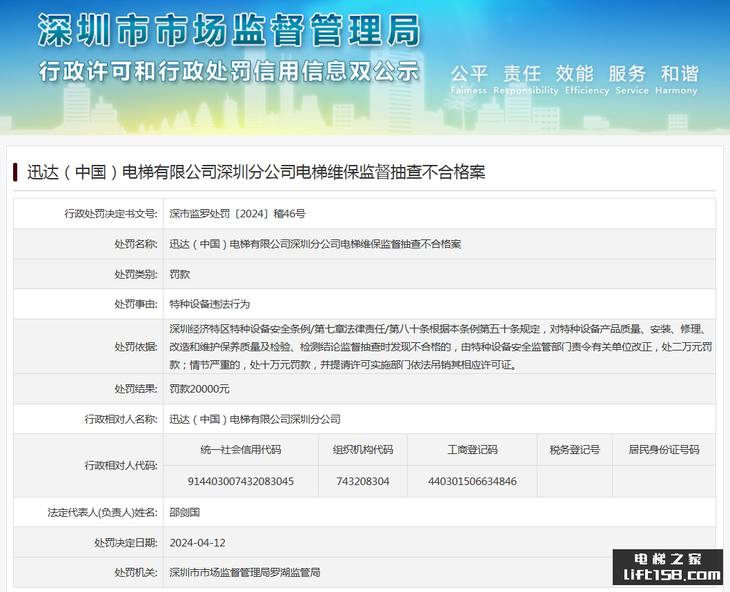Viewport: 730px width, 592px height.
Task: Click the 居民身份证号码 column header
Action: 664,450
